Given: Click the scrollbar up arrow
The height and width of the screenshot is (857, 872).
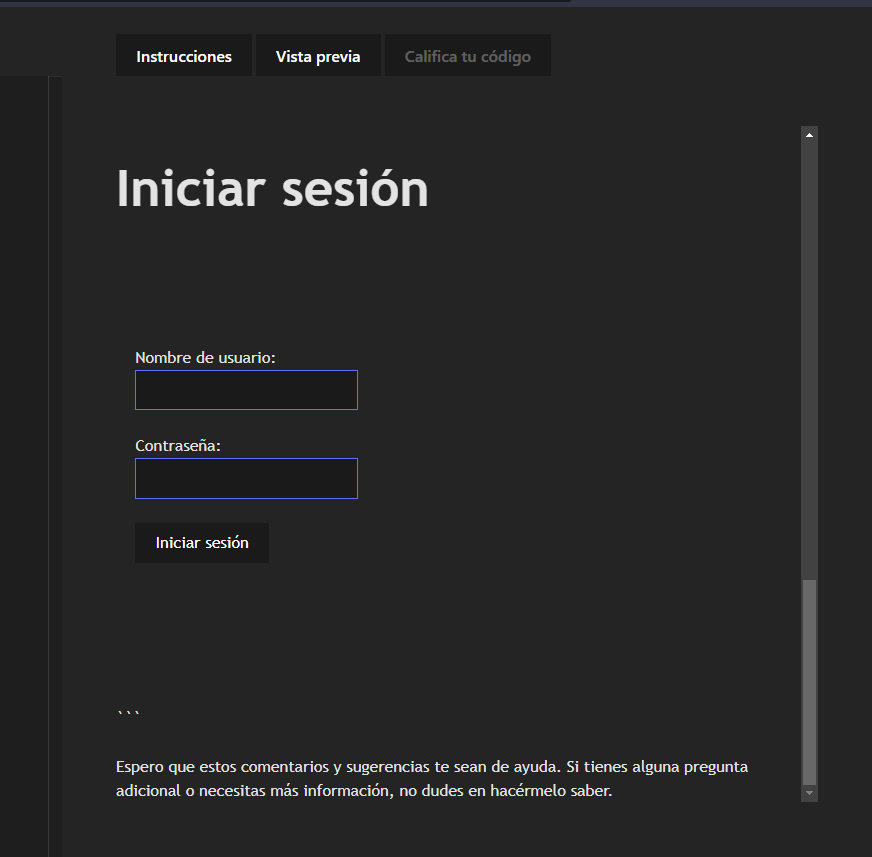Looking at the screenshot, I should point(809,135).
